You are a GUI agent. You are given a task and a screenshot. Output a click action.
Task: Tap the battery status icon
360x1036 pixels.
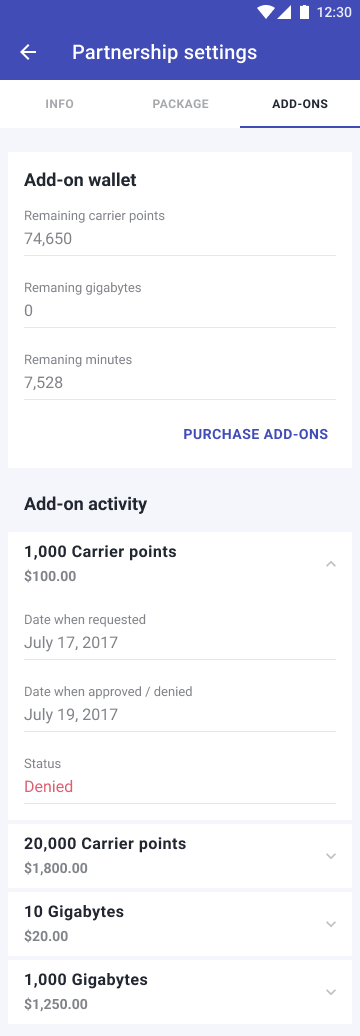click(304, 12)
